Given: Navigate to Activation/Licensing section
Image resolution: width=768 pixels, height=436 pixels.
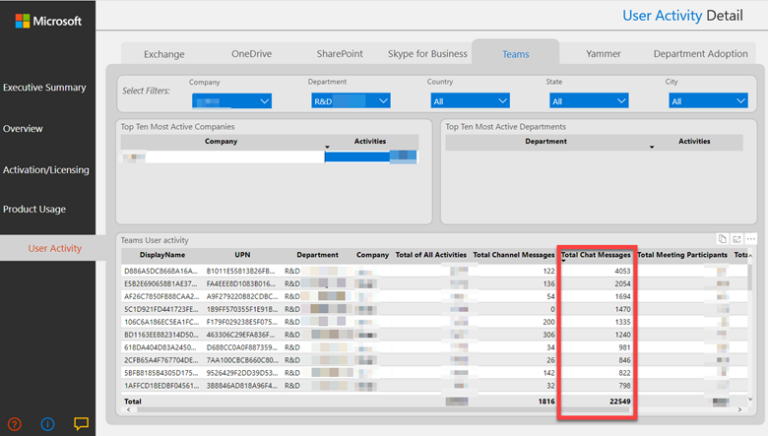Looking at the screenshot, I should coord(48,169).
